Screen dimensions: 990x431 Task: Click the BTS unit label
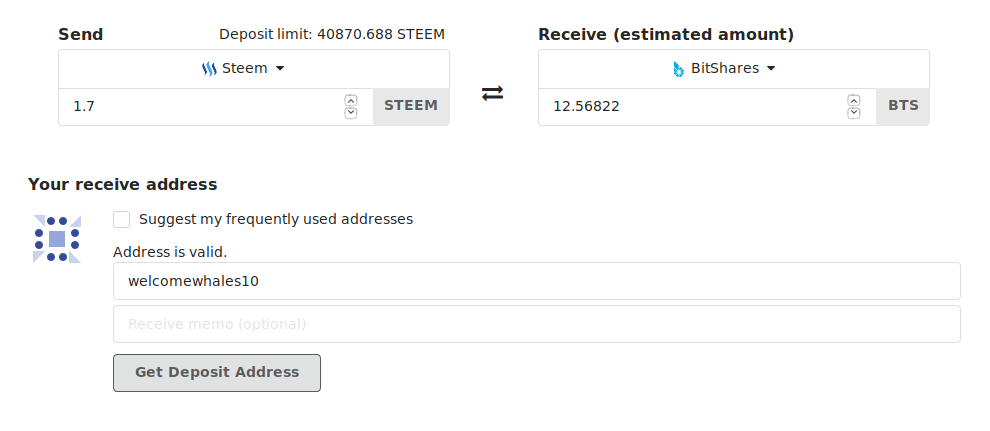903,107
